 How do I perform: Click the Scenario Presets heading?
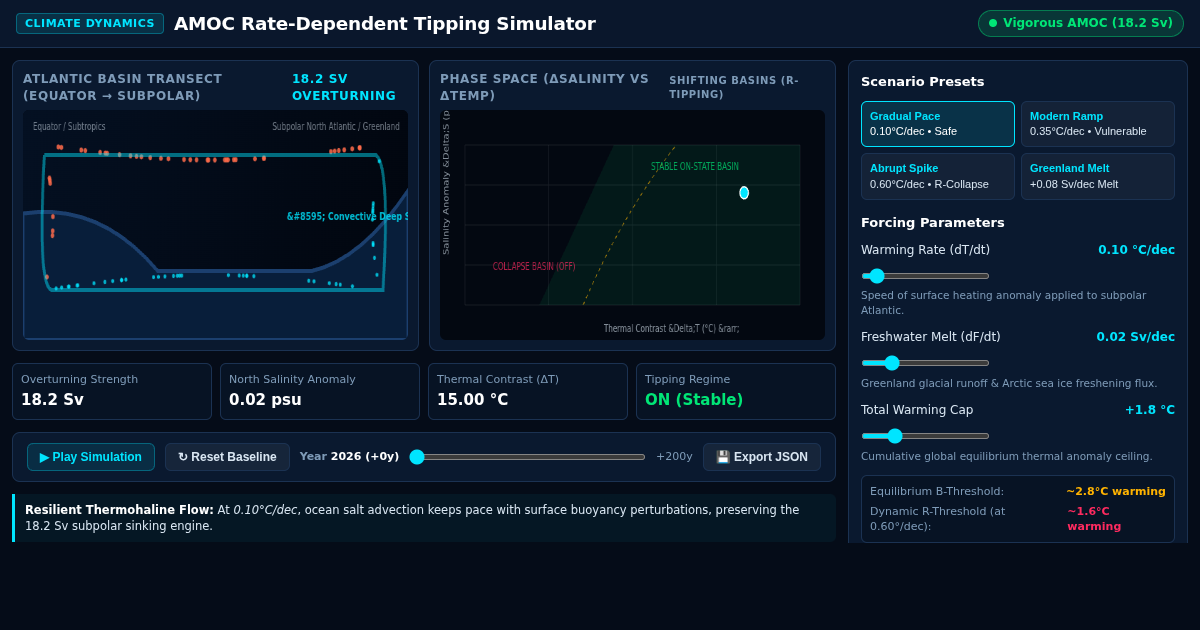point(922,82)
